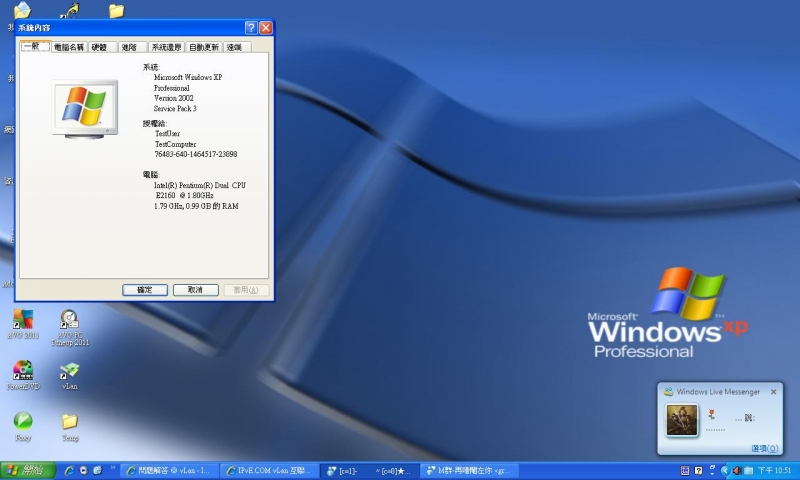Viewport: 800px width, 480px height.
Task: Switch to the 硬體 tab
Action: [99, 47]
